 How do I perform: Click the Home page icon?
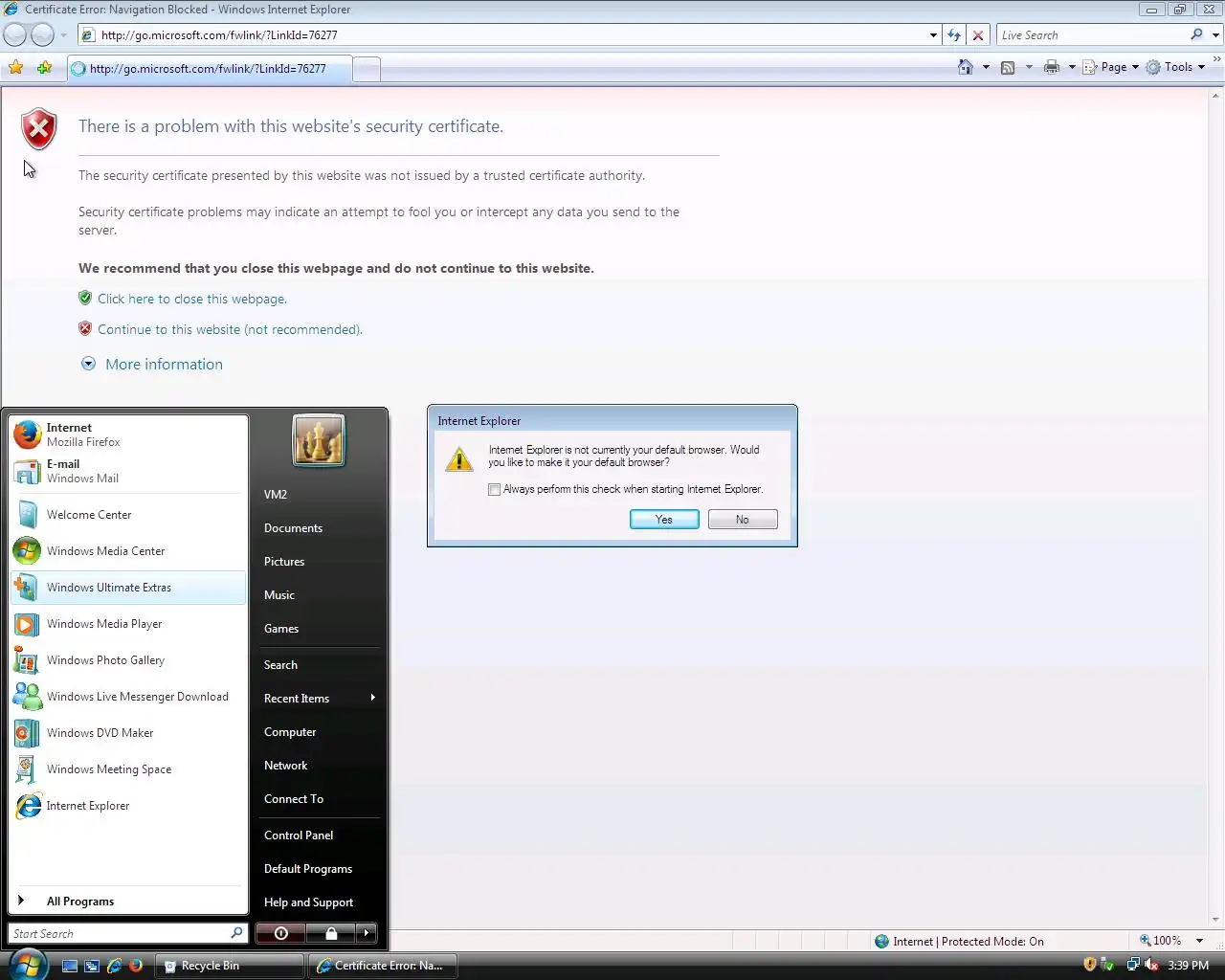coord(966,67)
